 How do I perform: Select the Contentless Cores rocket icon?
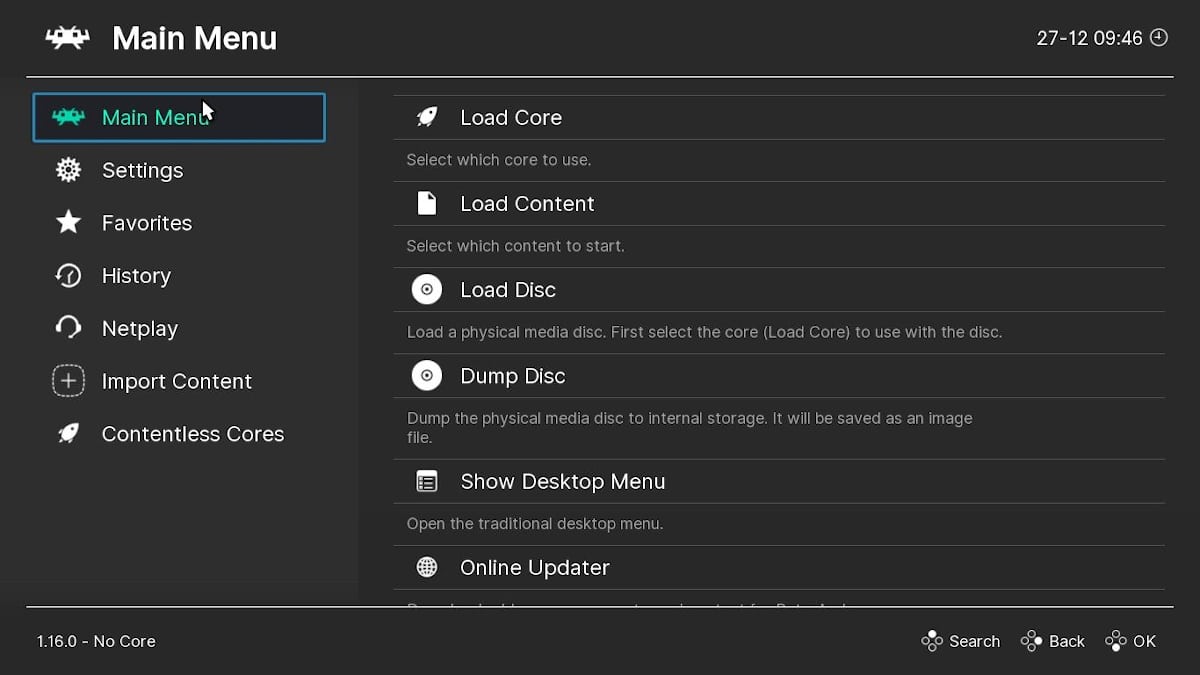(x=68, y=434)
